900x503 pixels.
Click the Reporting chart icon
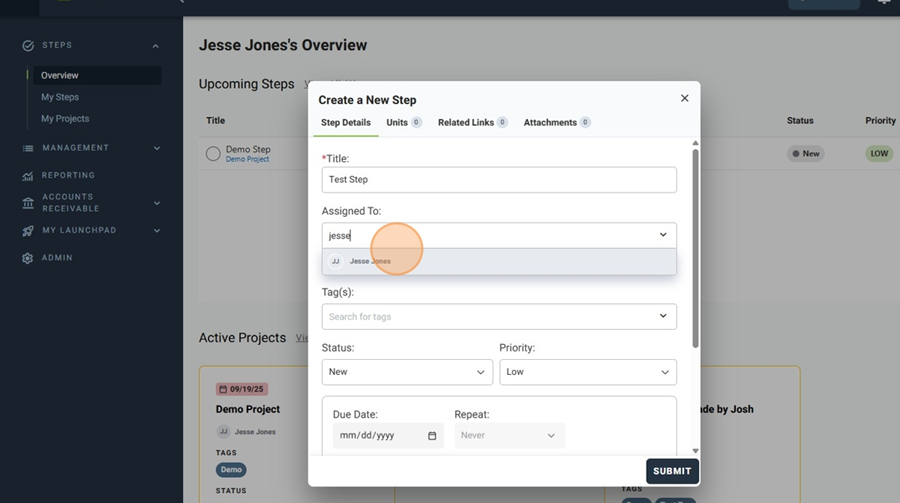pos(28,176)
